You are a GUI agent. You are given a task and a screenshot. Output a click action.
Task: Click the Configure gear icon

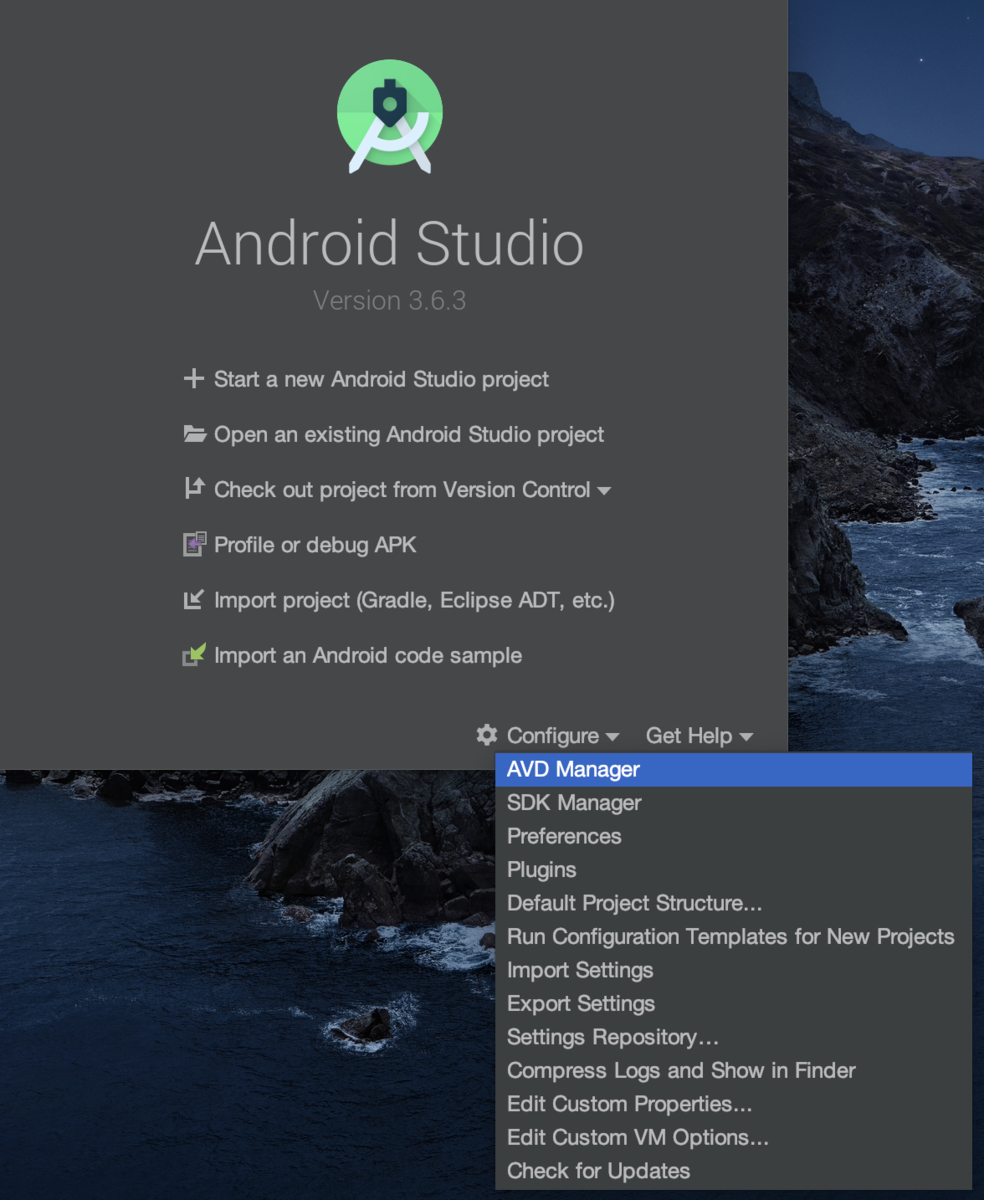pos(487,735)
